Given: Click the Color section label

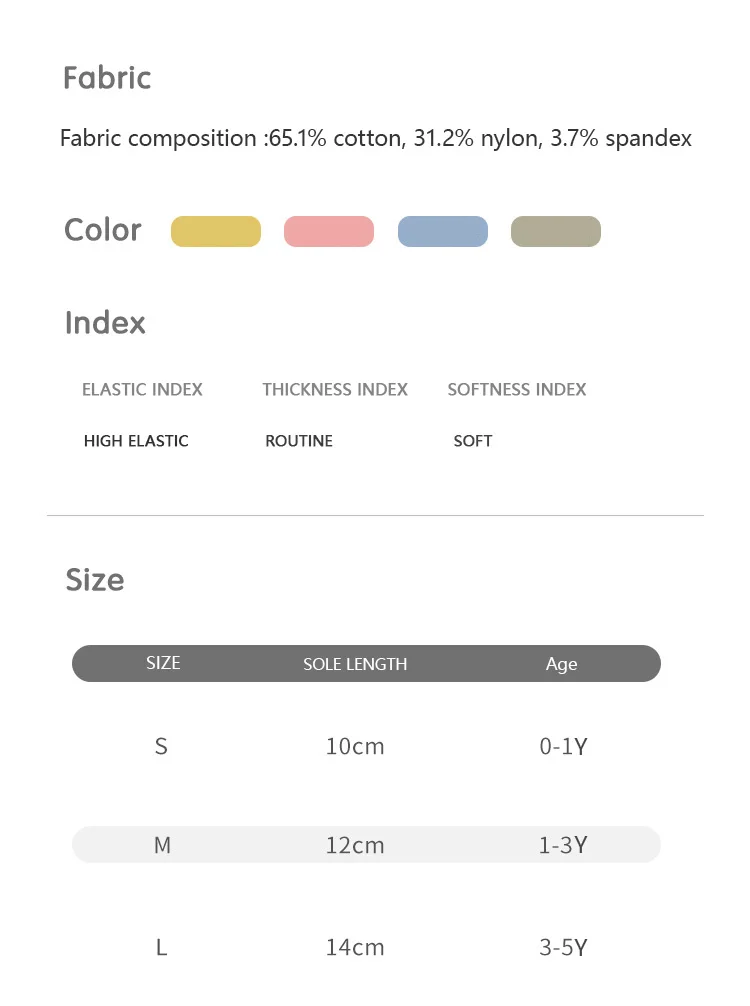Looking at the screenshot, I should click(103, 230).
